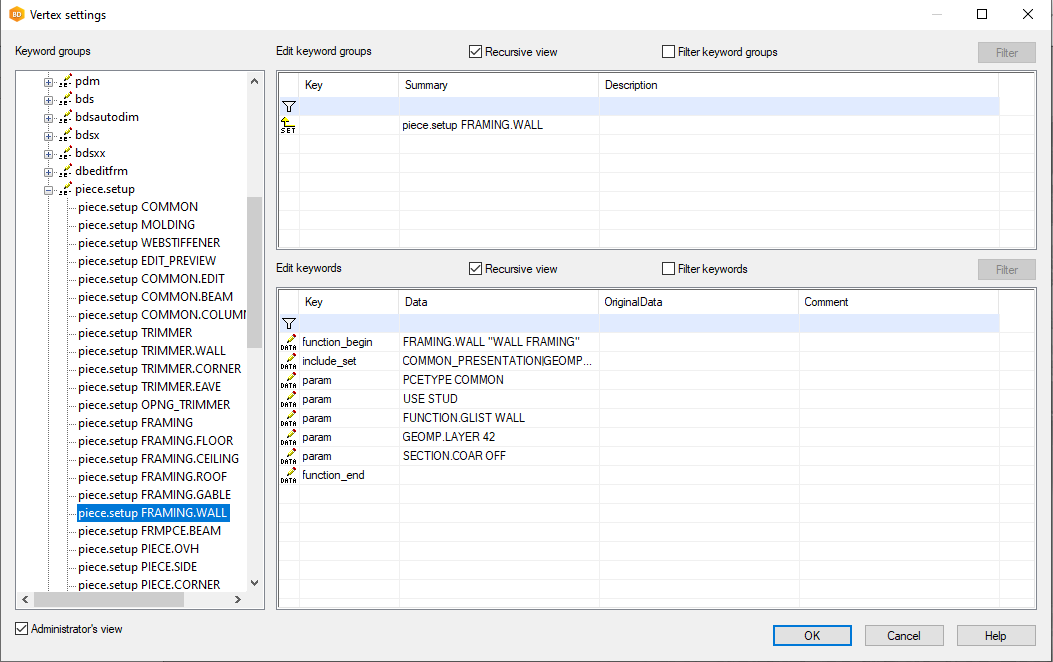Click the SET icon beside piece.setup FRAMING.WALL row

(x=288, y=125)
